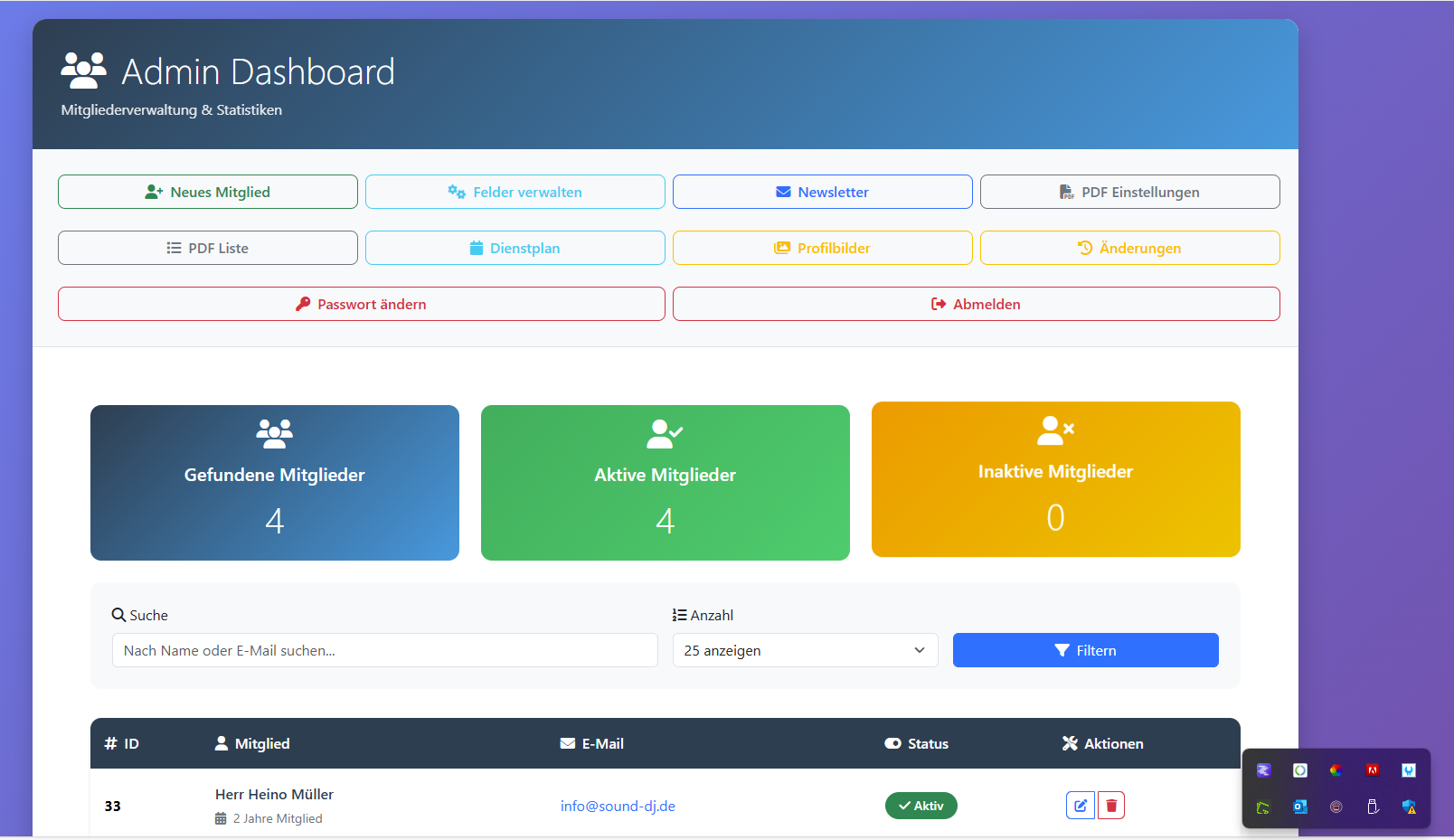
Task: Click the colorful flower tray icon
Action: tap(1336, 770)
